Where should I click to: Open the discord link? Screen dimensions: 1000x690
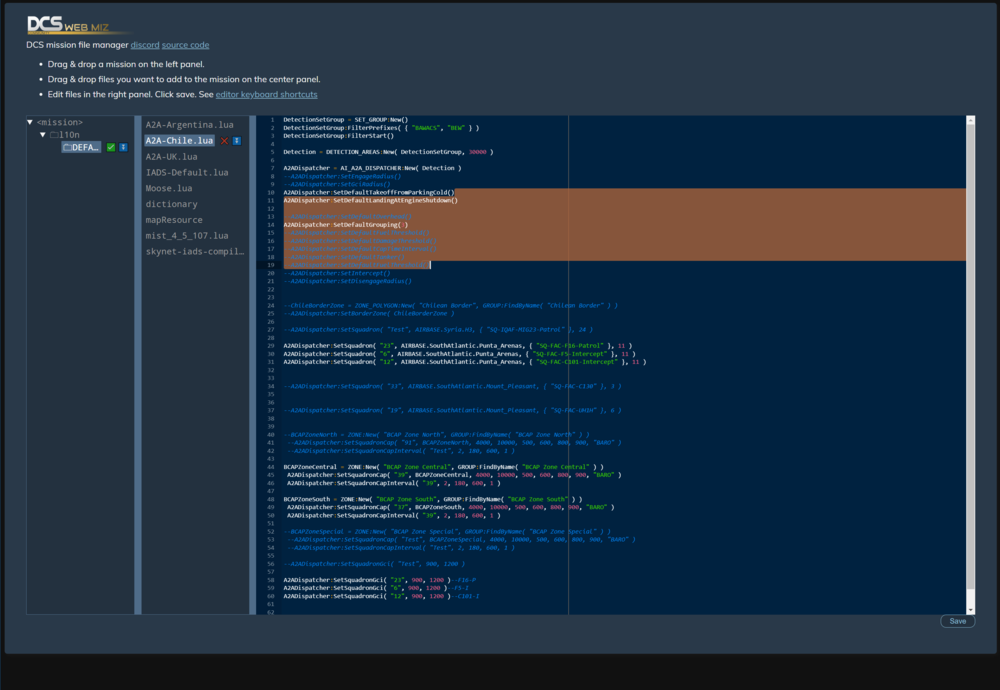click(x=144, y=45)
